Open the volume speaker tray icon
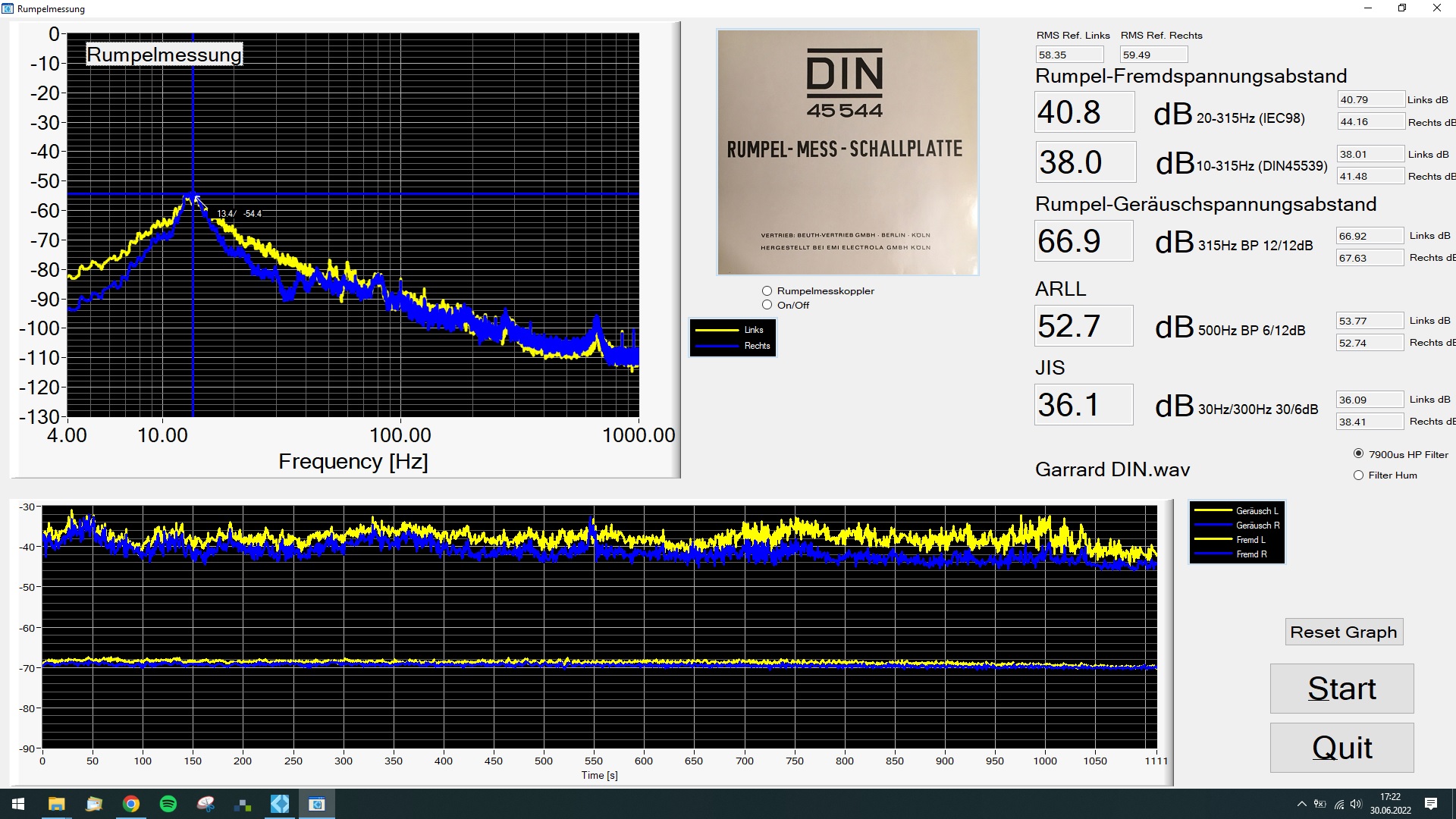Image resolution: width=1456 pixels, height=819 pixels. point(1356,804)
